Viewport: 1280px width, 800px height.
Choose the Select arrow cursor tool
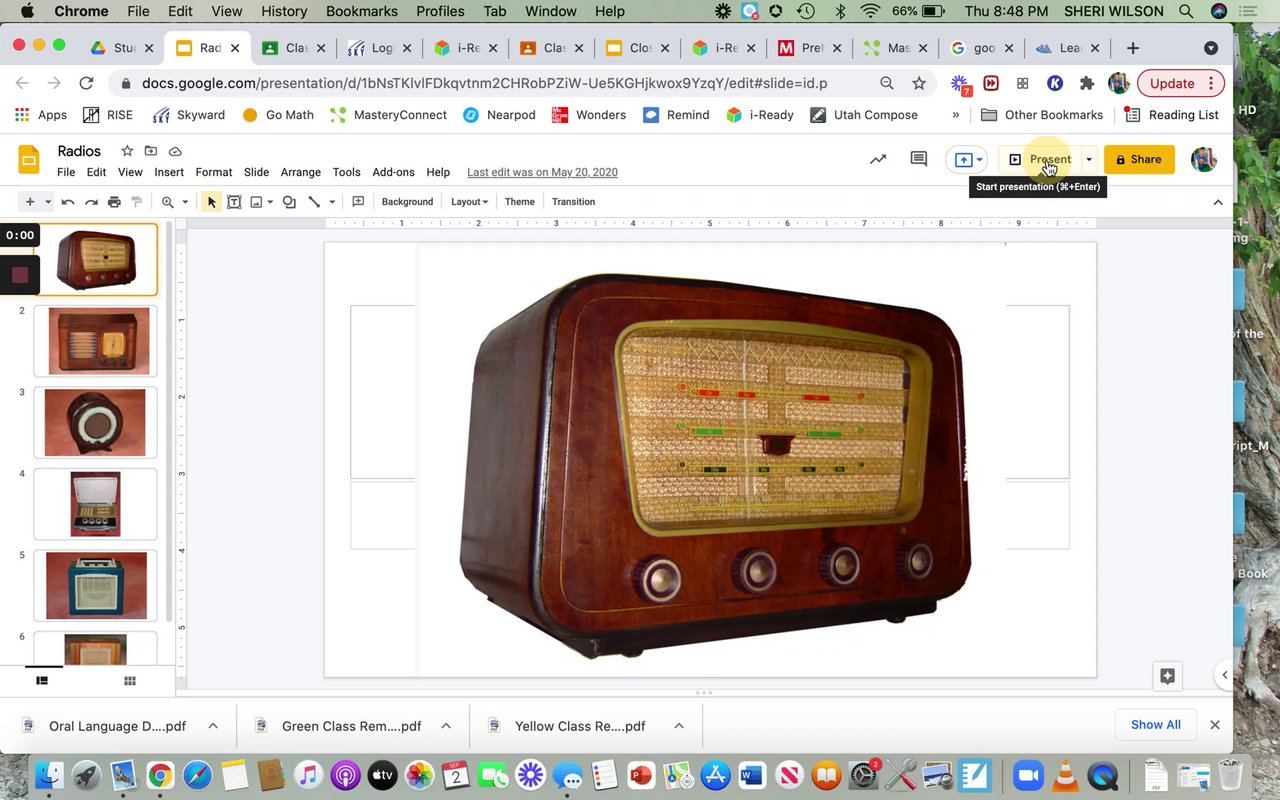click(211, 202)
